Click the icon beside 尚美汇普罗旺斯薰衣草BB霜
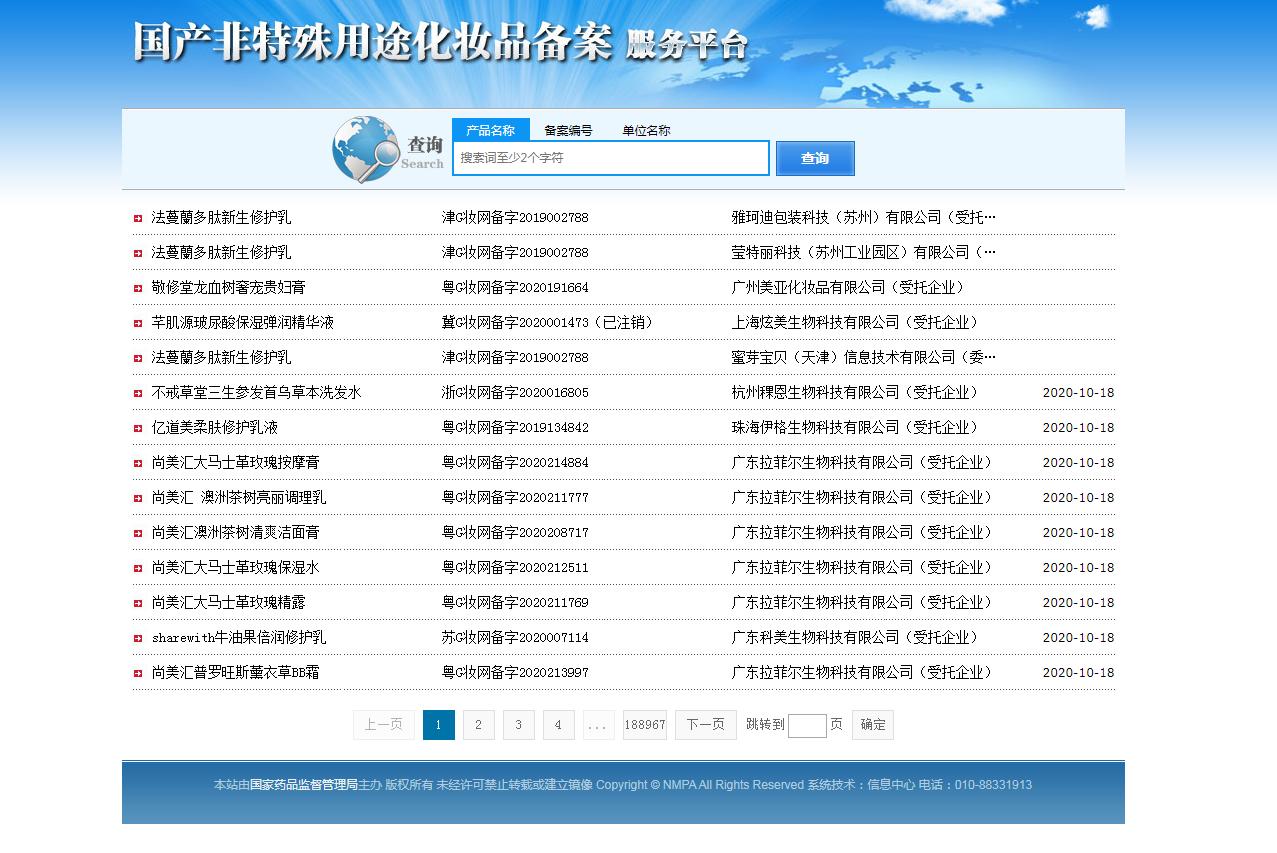This screenshot has width=1277, height=853. (137, 672)
